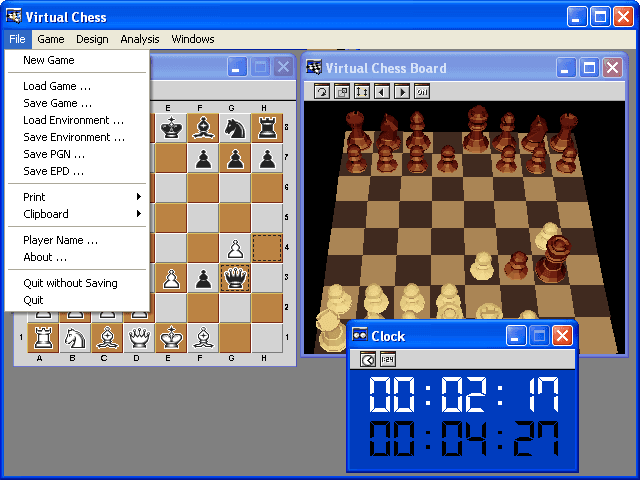
Task: Select the white bishop on F1
Action: point(203,338)
